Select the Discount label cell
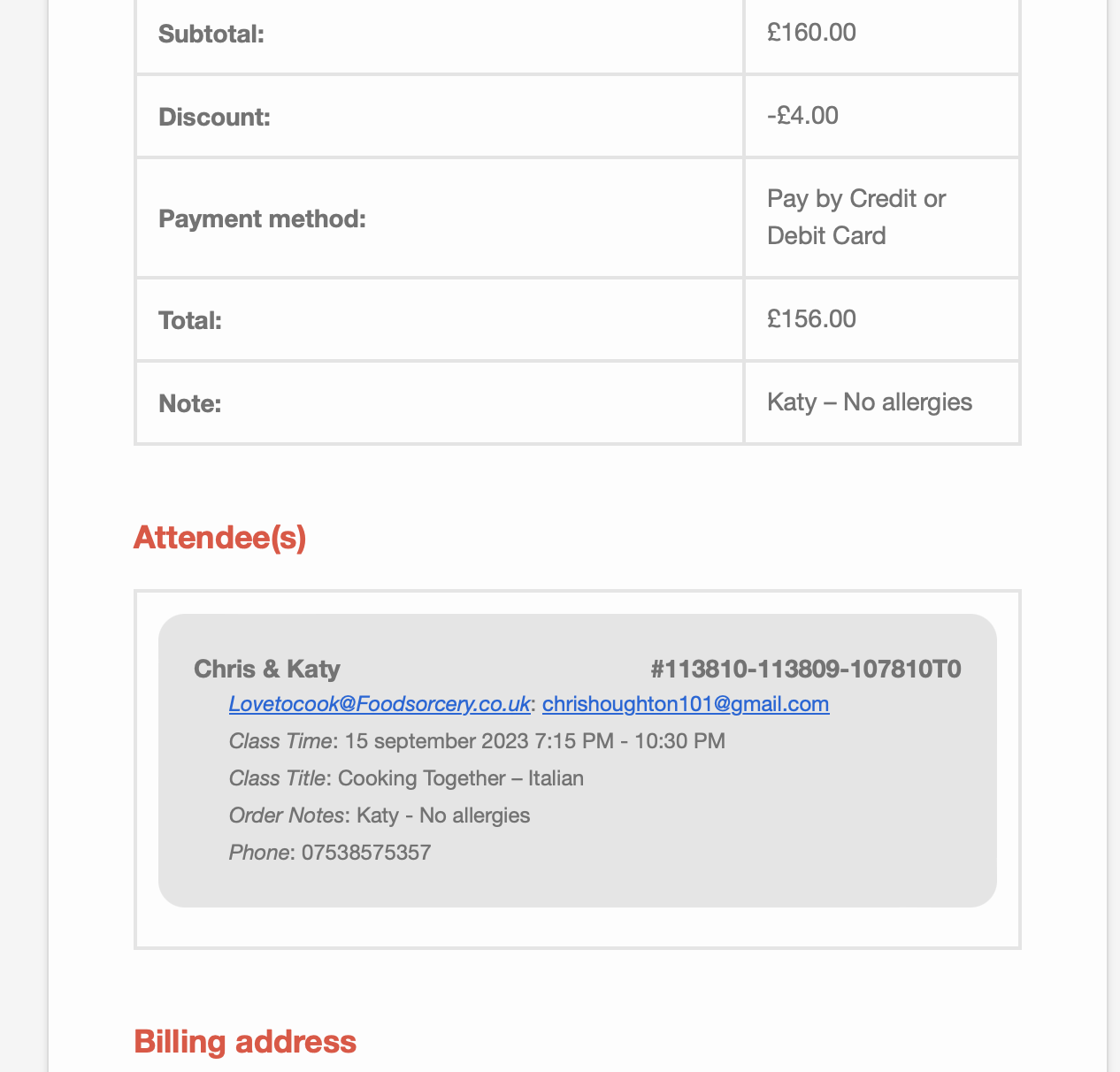Image resolution: width=1120 pixels, height=1072 pixels. pos(440,116)
